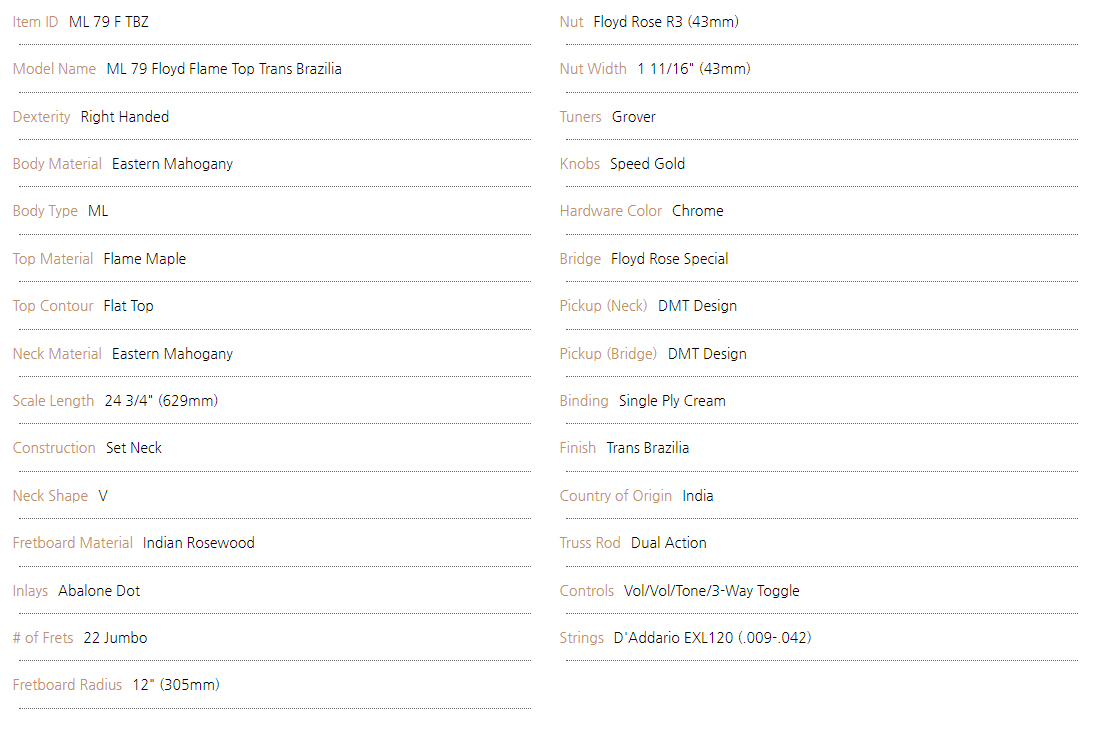The width and height of the screenshot is (1106, 739).
Task: Click the Fretboard Radius label
Action: click(67, 685)
